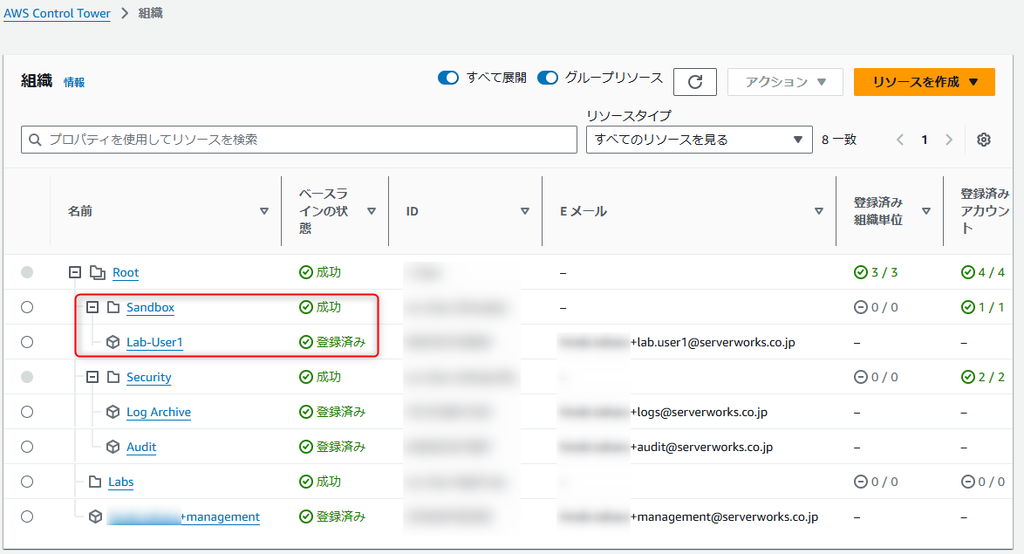
Task: Click the lab.user1@serverworks.co.jp email cell
Action: coord(677,342)
